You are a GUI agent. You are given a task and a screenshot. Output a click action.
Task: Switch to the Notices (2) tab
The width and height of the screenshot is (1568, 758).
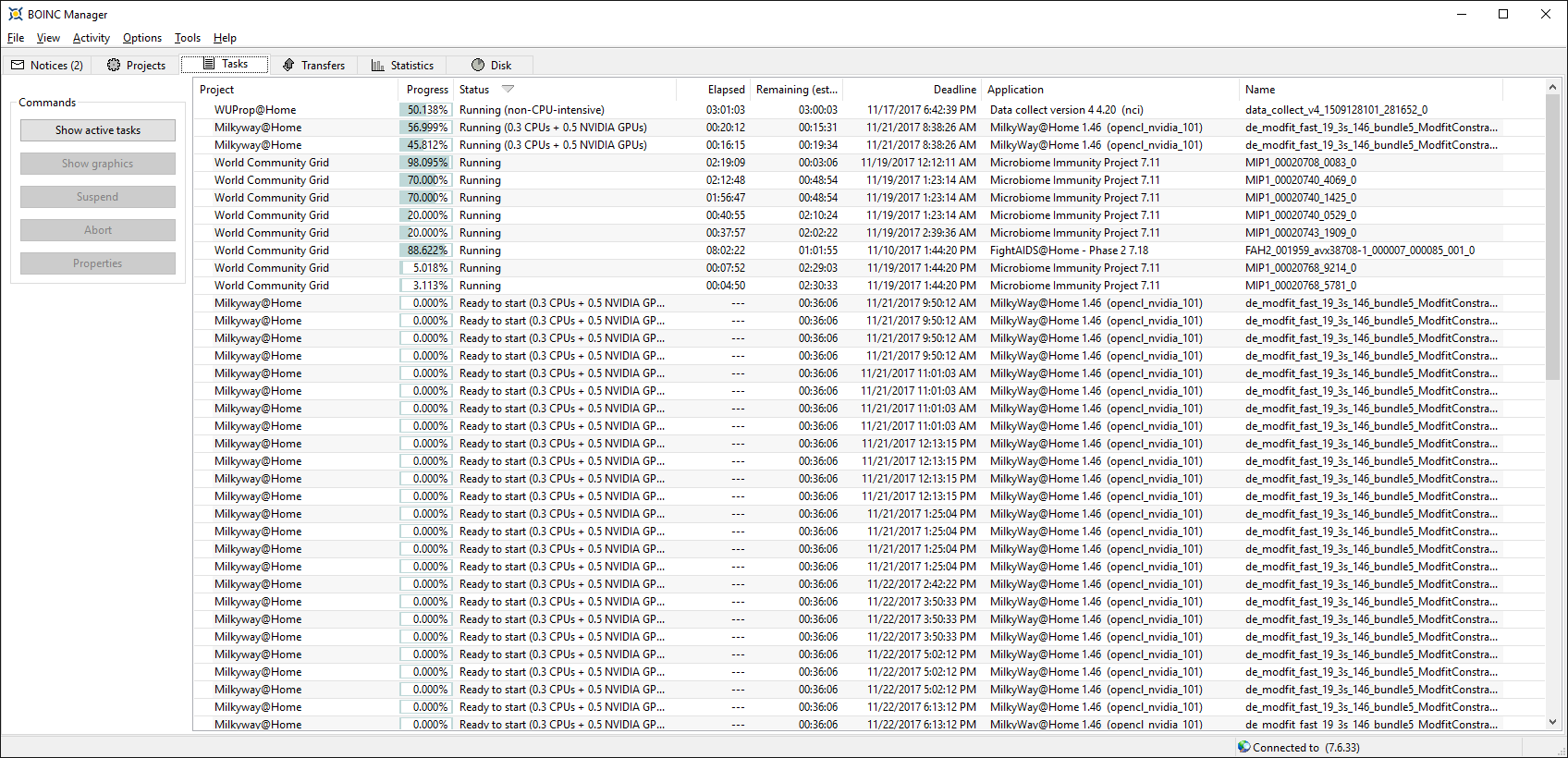(x=47, y=65)
